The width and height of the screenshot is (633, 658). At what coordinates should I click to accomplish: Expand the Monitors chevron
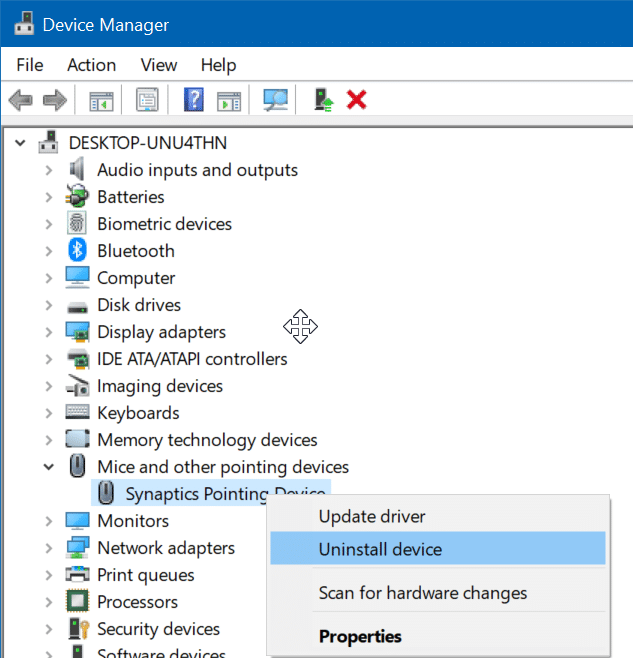click(x=49, y=521)
